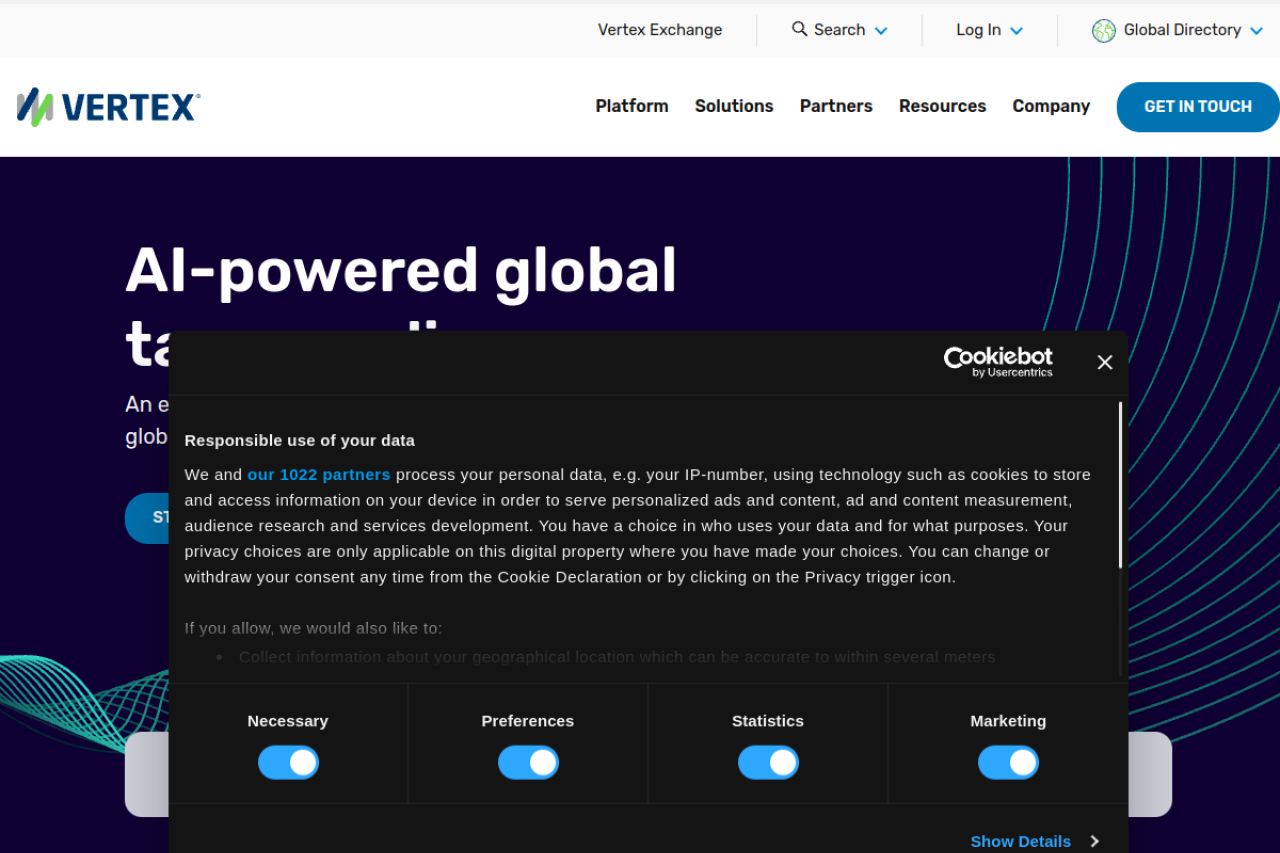Click the Vertex Exchange link
The width and height of the screenshot is (1280, 853).
660,30
